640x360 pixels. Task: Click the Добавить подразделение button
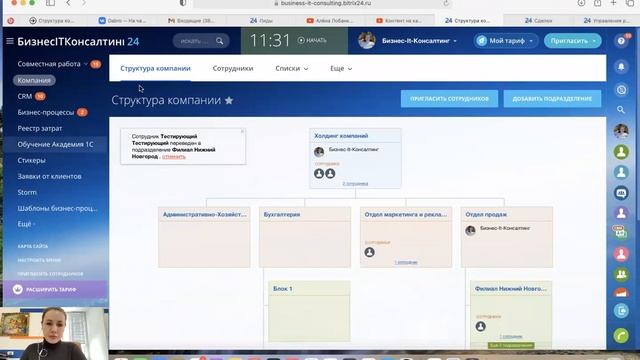[x=552, y=99]
